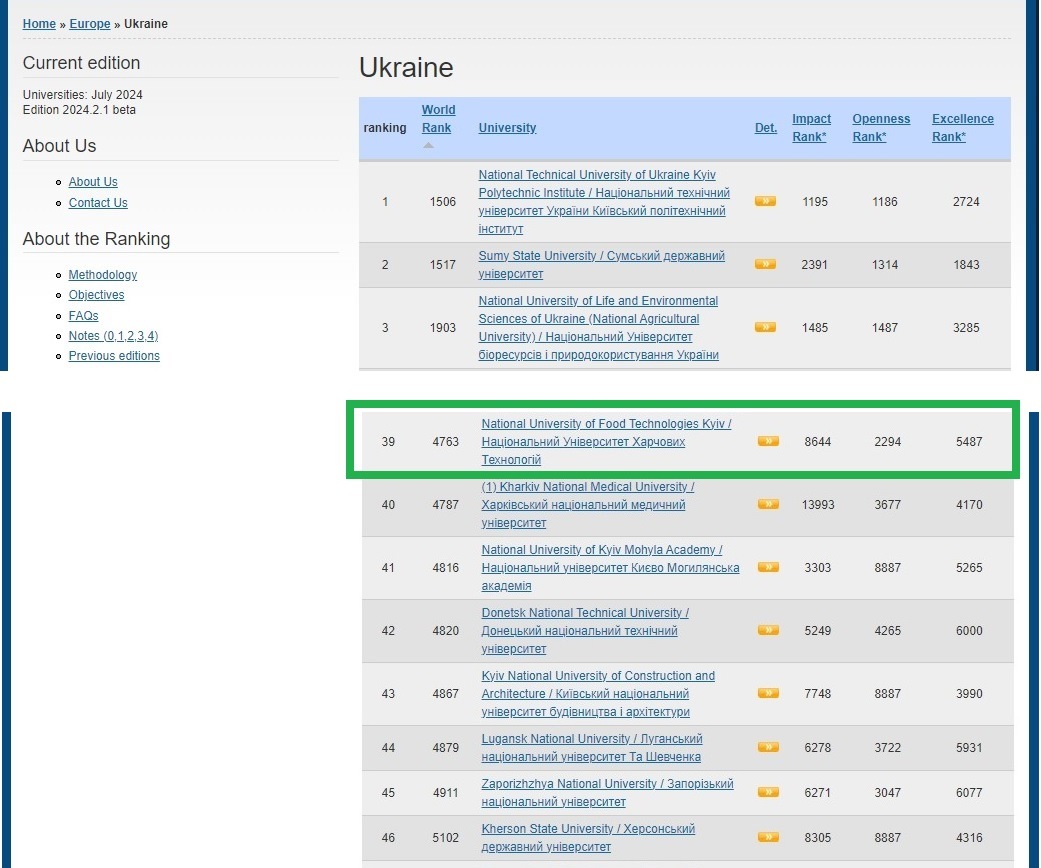
Task: Click the University column header
Action: tap(507, 128)
